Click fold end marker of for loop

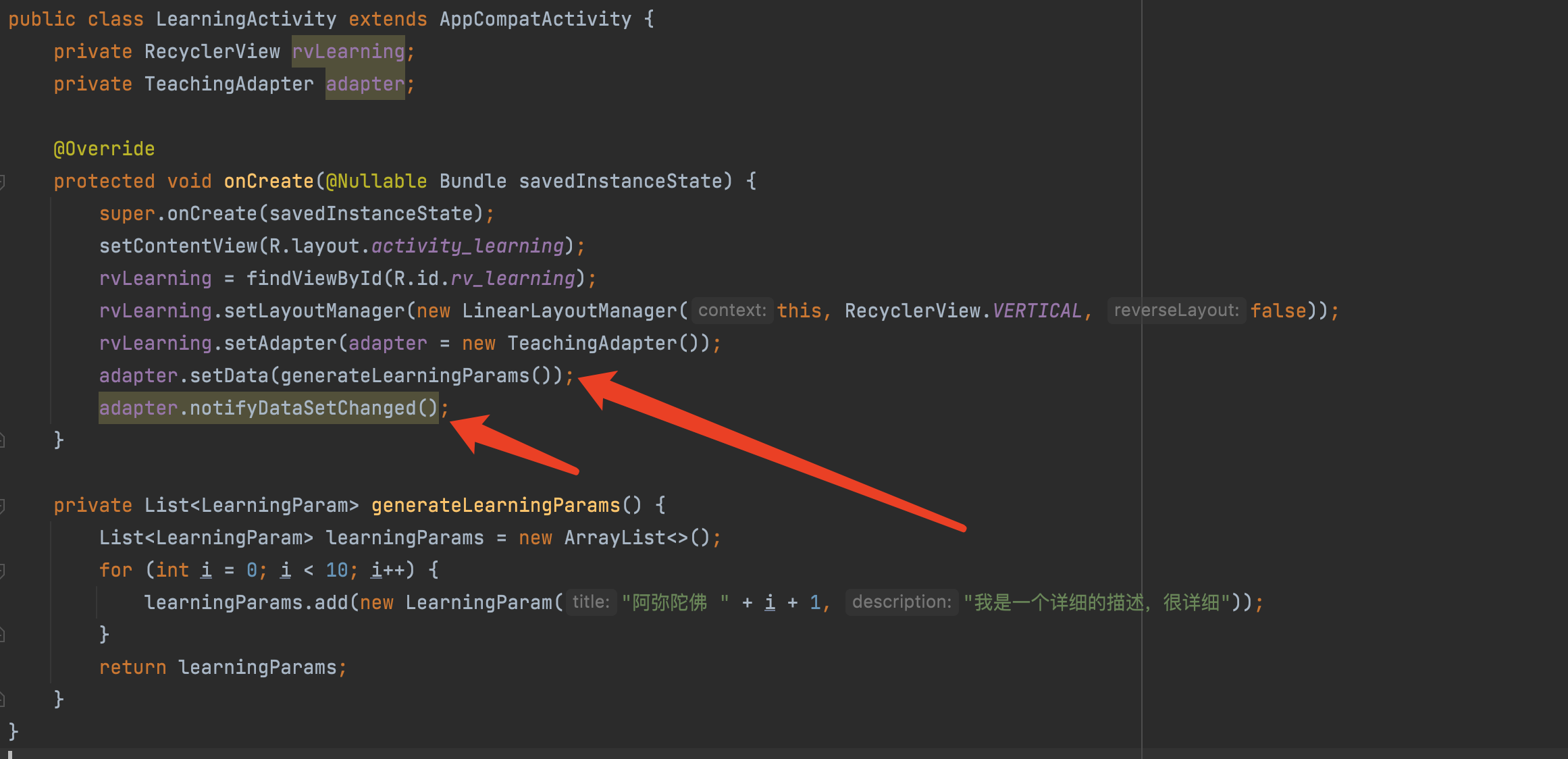point(3,634)
